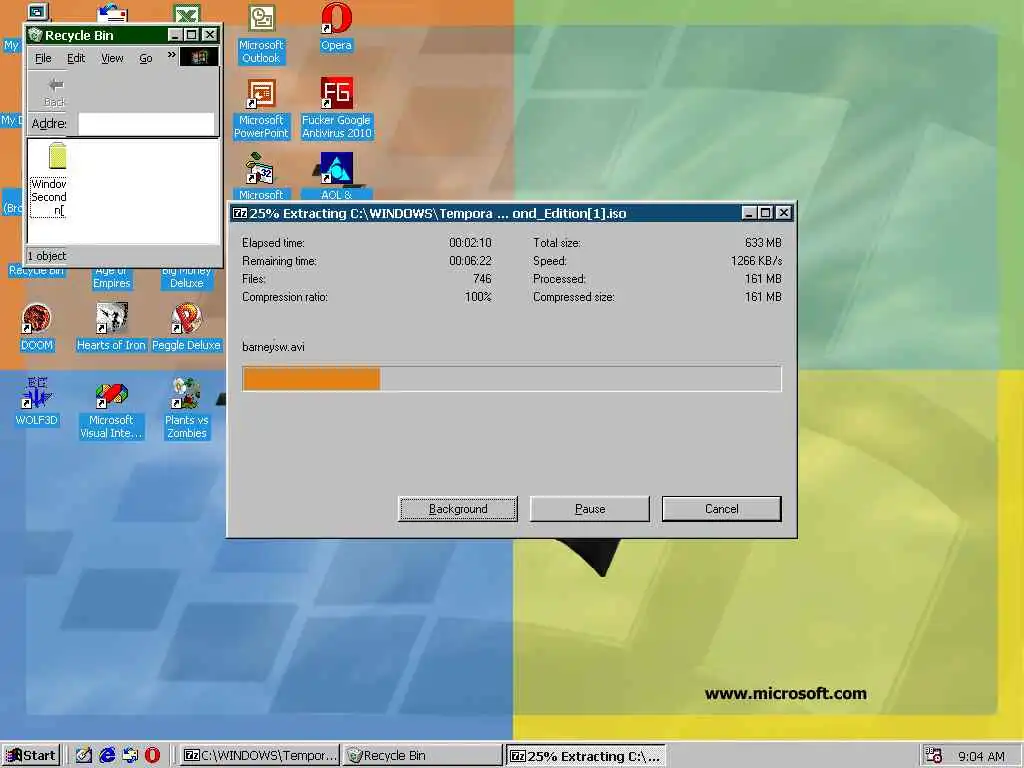Click the Compression ratio value 100%
The image size is (1024, 768).
(x=478, y=296)
